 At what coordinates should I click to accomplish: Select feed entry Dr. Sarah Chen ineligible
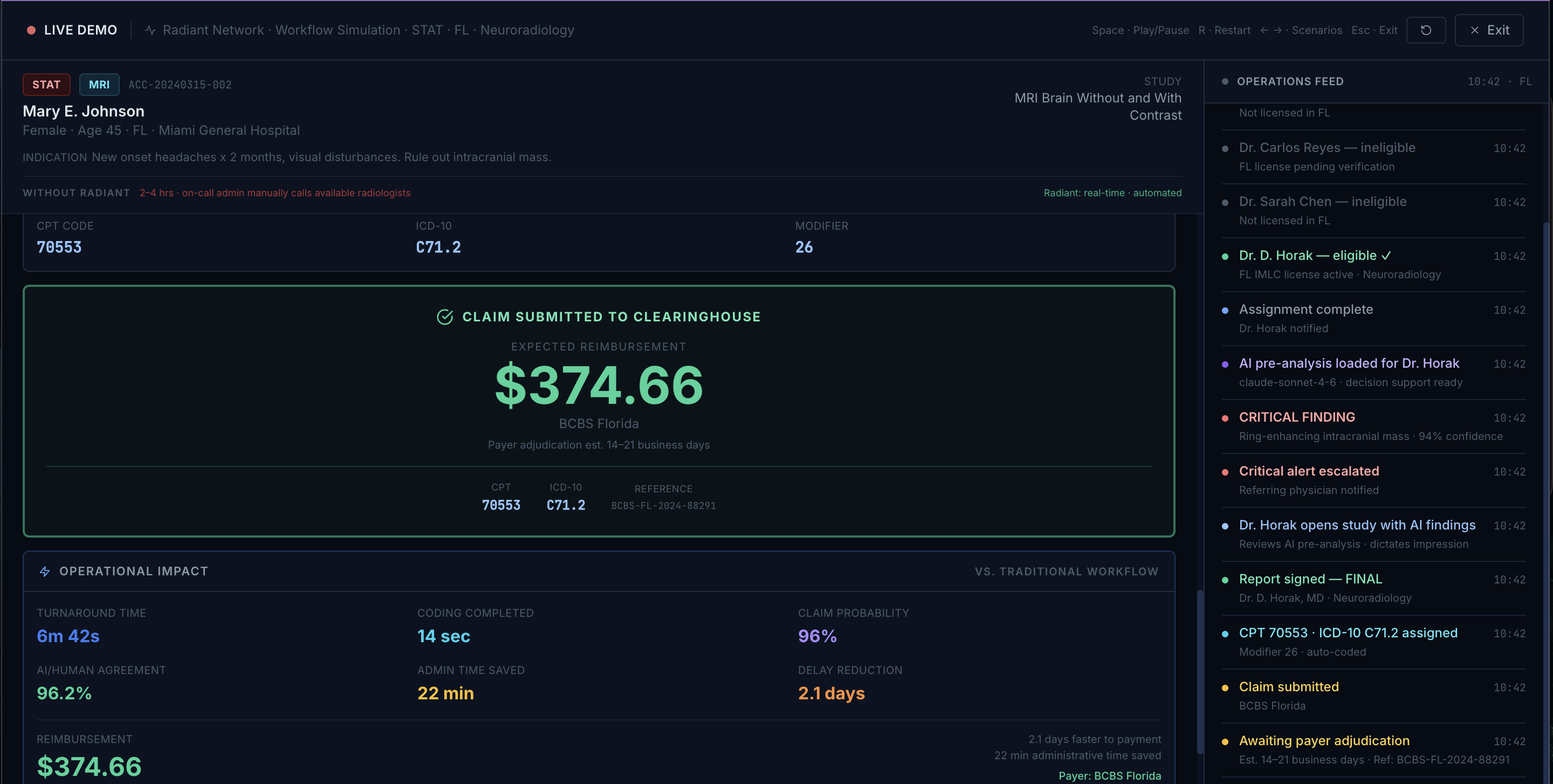click(1373, 210)
